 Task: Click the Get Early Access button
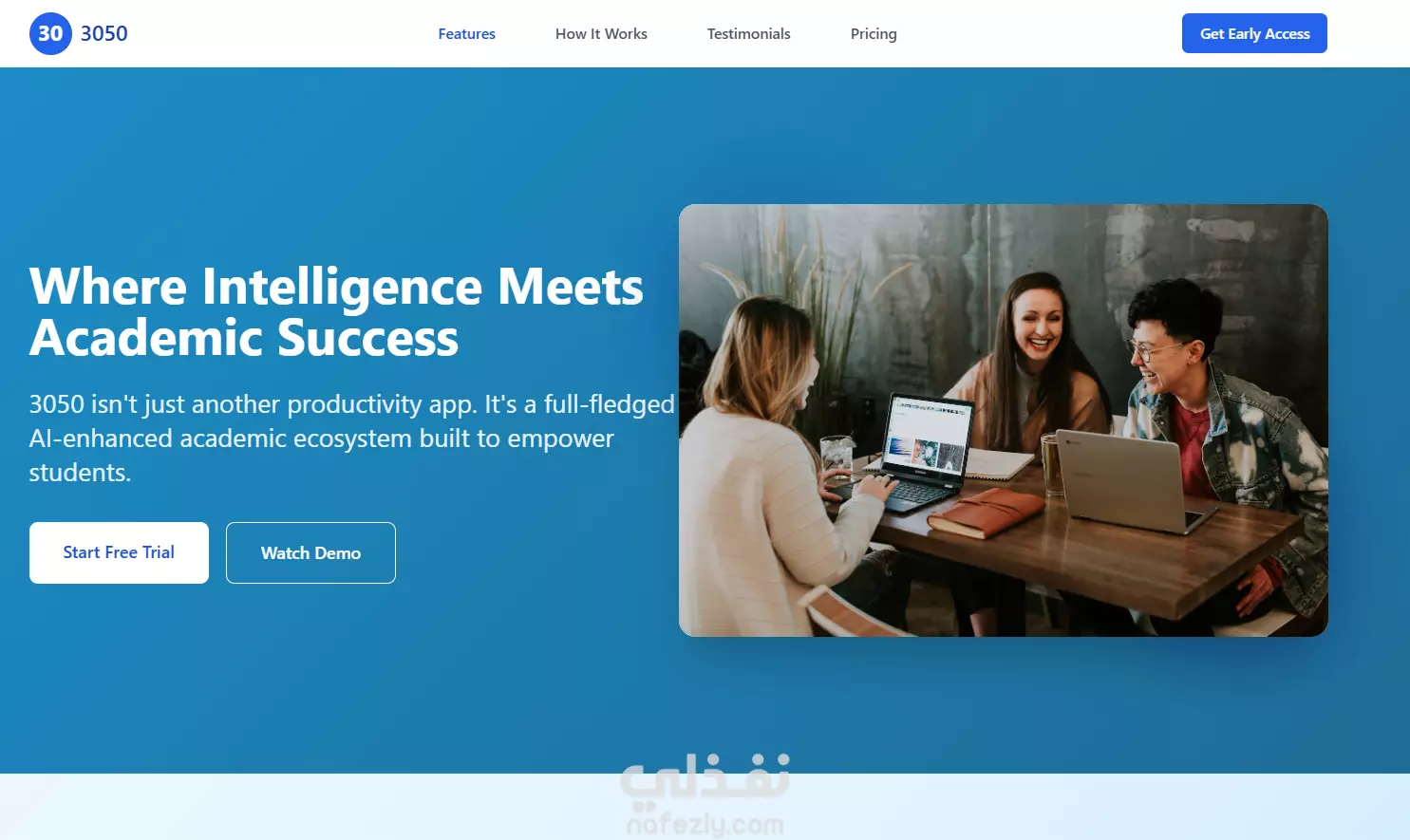(1254, 33)
